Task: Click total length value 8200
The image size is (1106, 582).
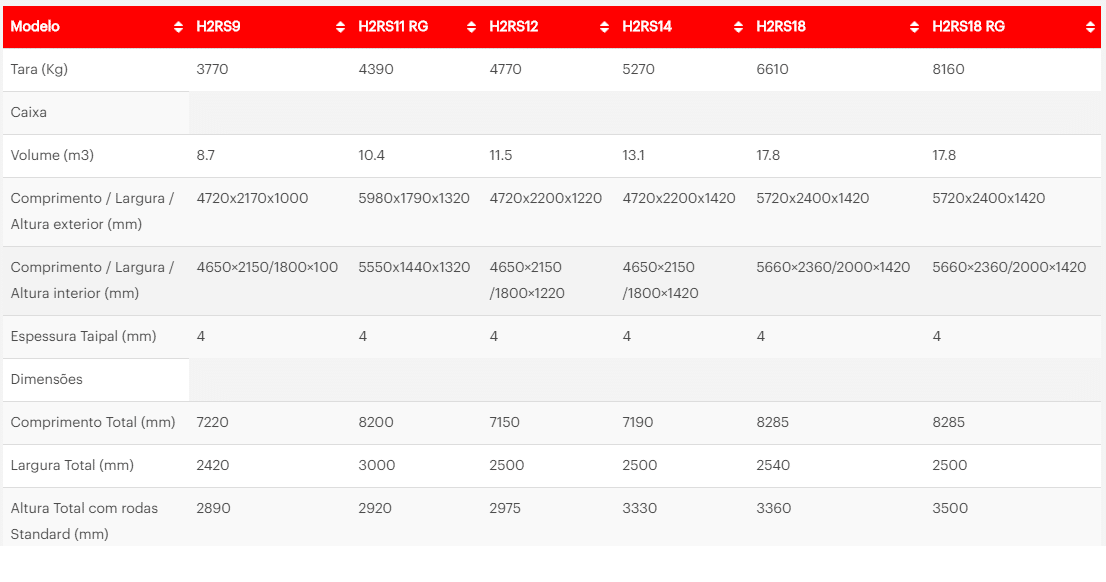Action: click(376, 423)
